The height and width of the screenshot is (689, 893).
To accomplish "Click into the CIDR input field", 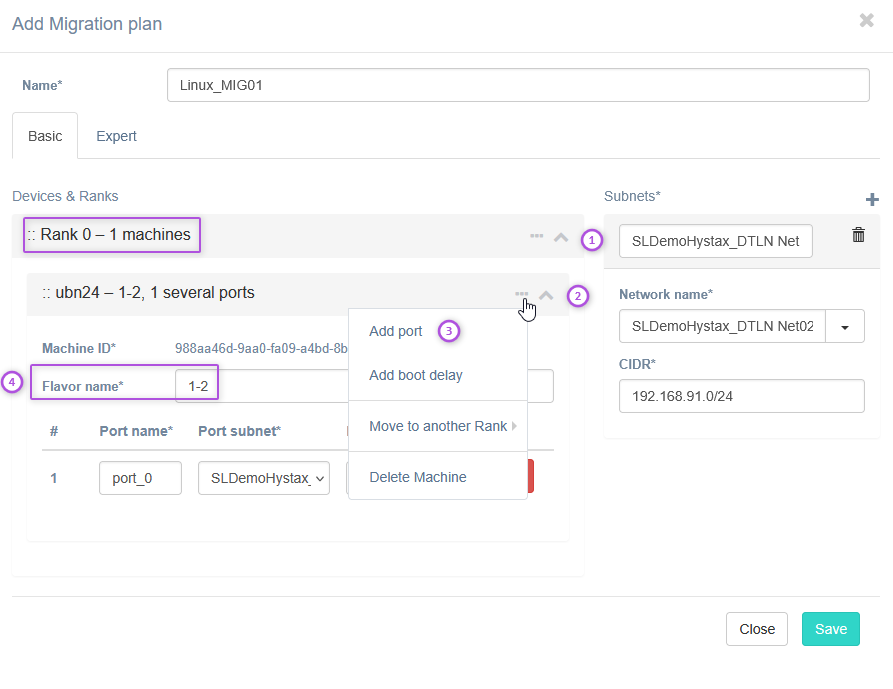I will coord(741,396).
